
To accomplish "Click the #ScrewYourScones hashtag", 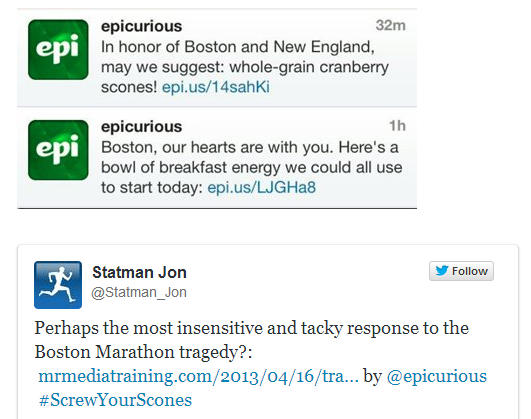I will (x=115, y=400).
